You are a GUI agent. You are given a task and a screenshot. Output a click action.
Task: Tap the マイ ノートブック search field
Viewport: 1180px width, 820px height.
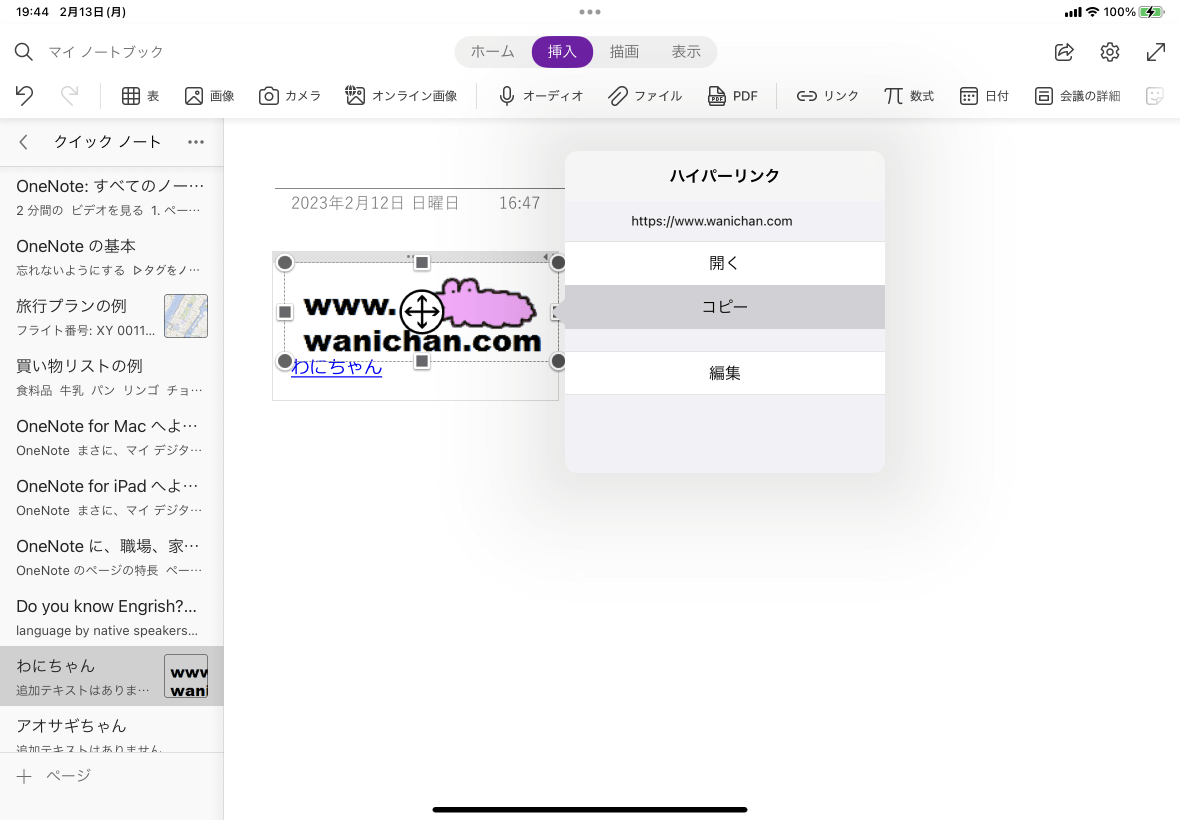(x=105, y=52)
